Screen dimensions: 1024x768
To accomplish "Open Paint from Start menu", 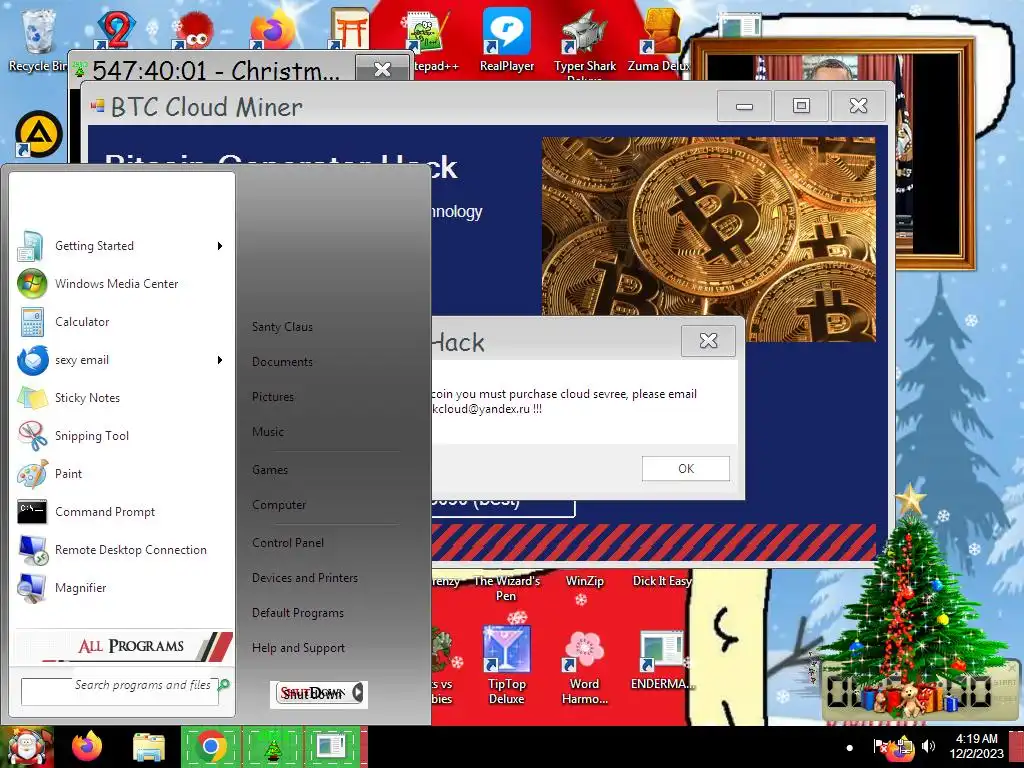I will 121,474.
